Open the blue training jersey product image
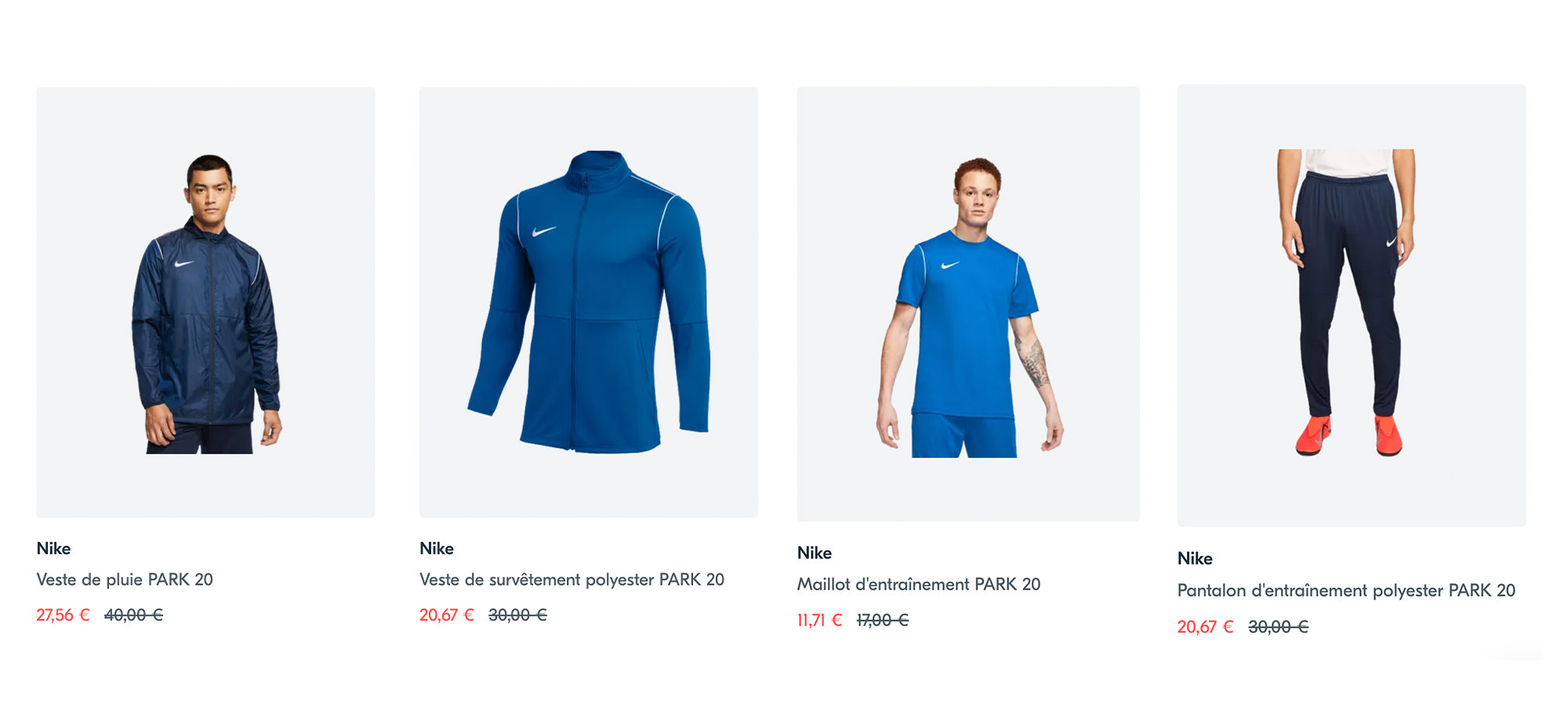Viewport: 1568px width, 711px height. click(x=968, y=304)
